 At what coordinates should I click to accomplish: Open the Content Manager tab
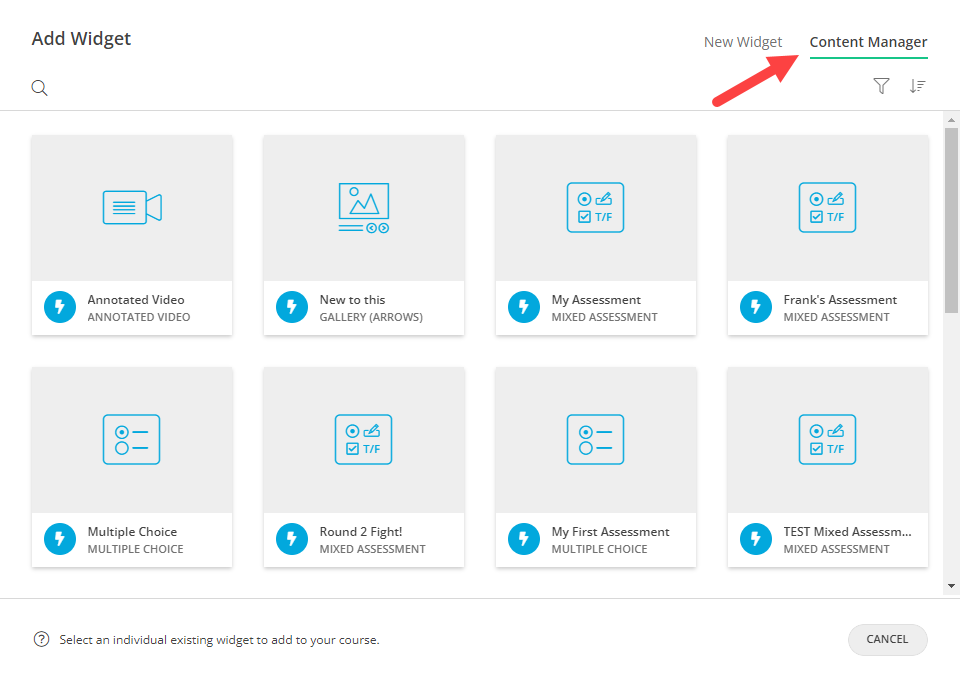click(x=868, y=42)
